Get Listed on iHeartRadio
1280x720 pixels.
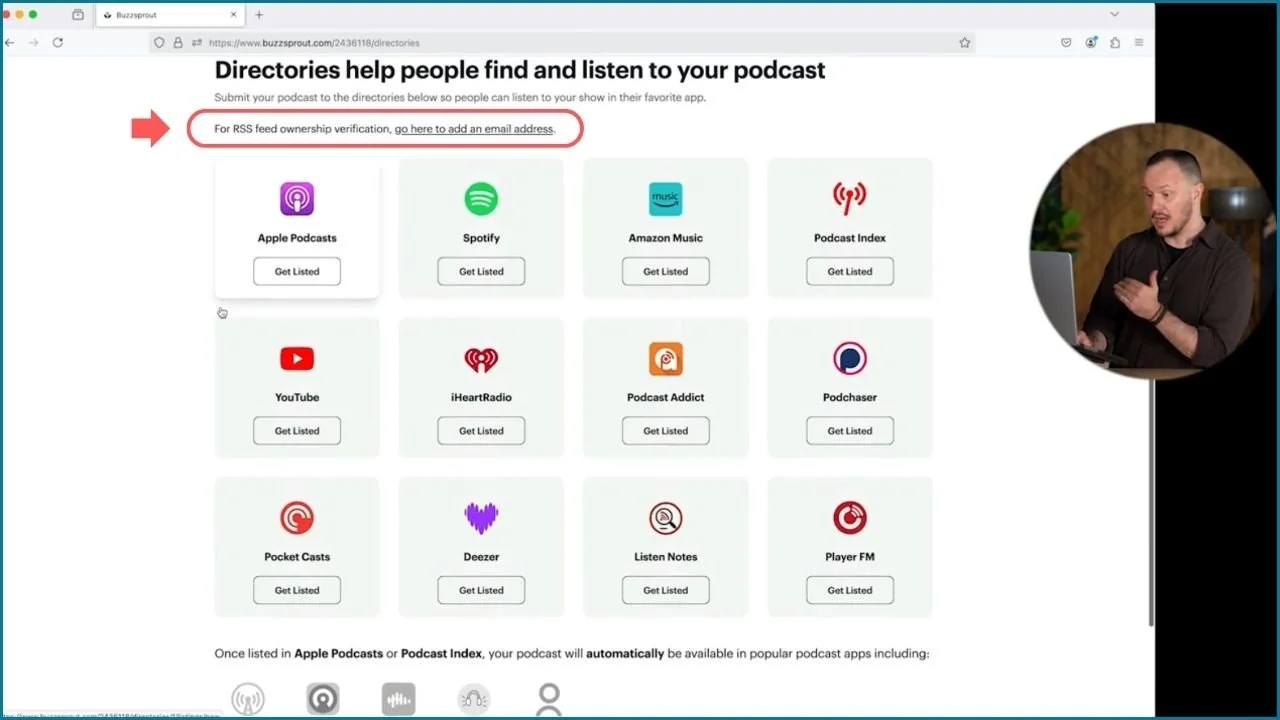481,431
